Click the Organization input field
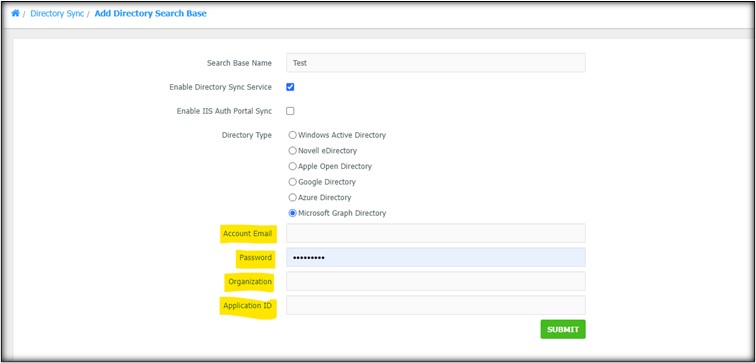756x363 pixels. point(436,282)
